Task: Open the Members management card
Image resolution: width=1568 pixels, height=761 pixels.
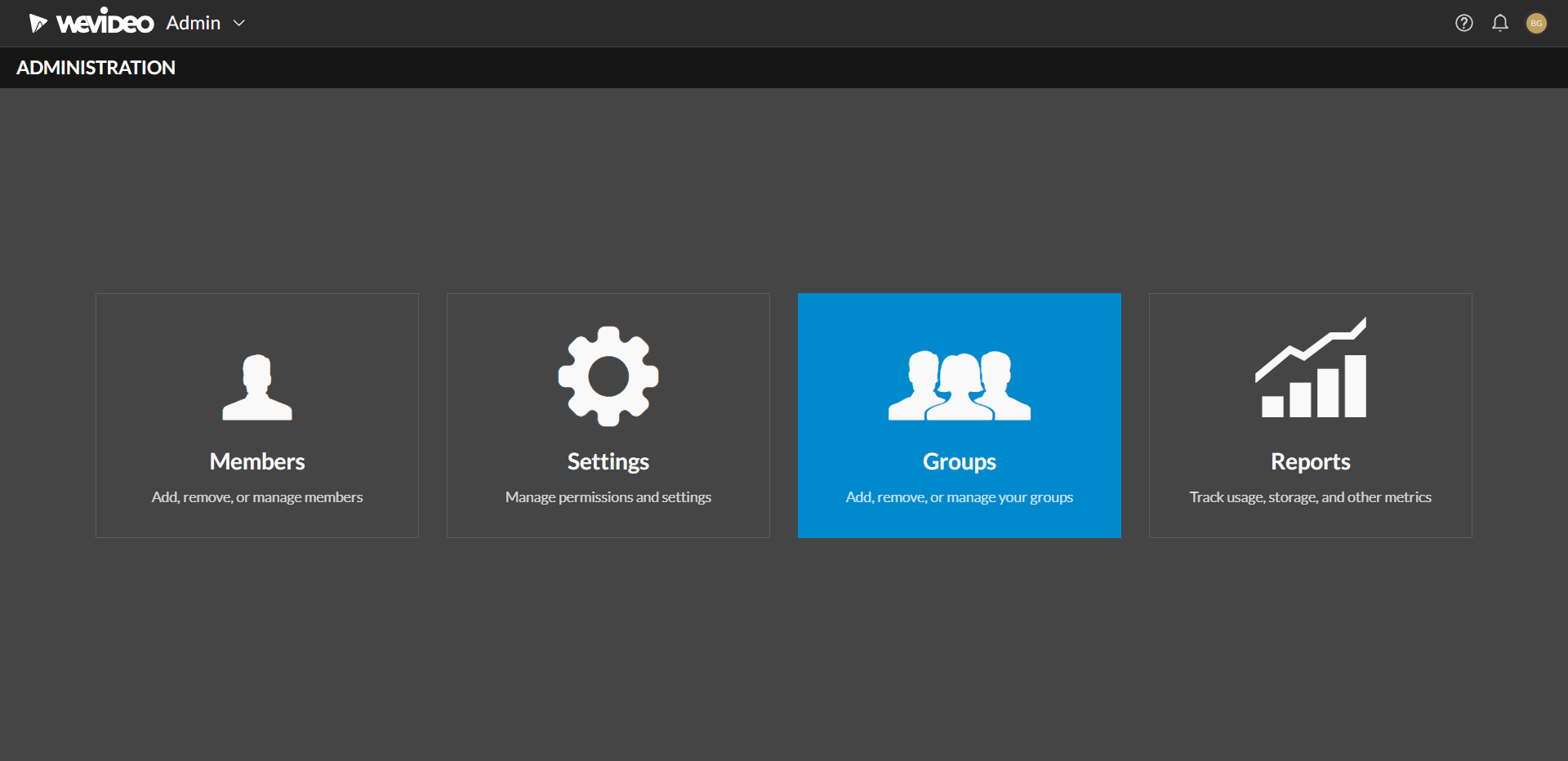Action: (256, 415)
